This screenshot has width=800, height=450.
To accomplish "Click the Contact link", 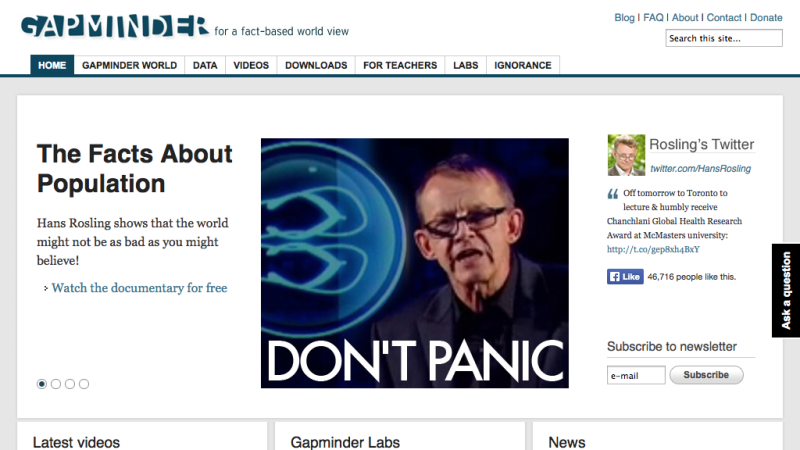I will 724,17.
